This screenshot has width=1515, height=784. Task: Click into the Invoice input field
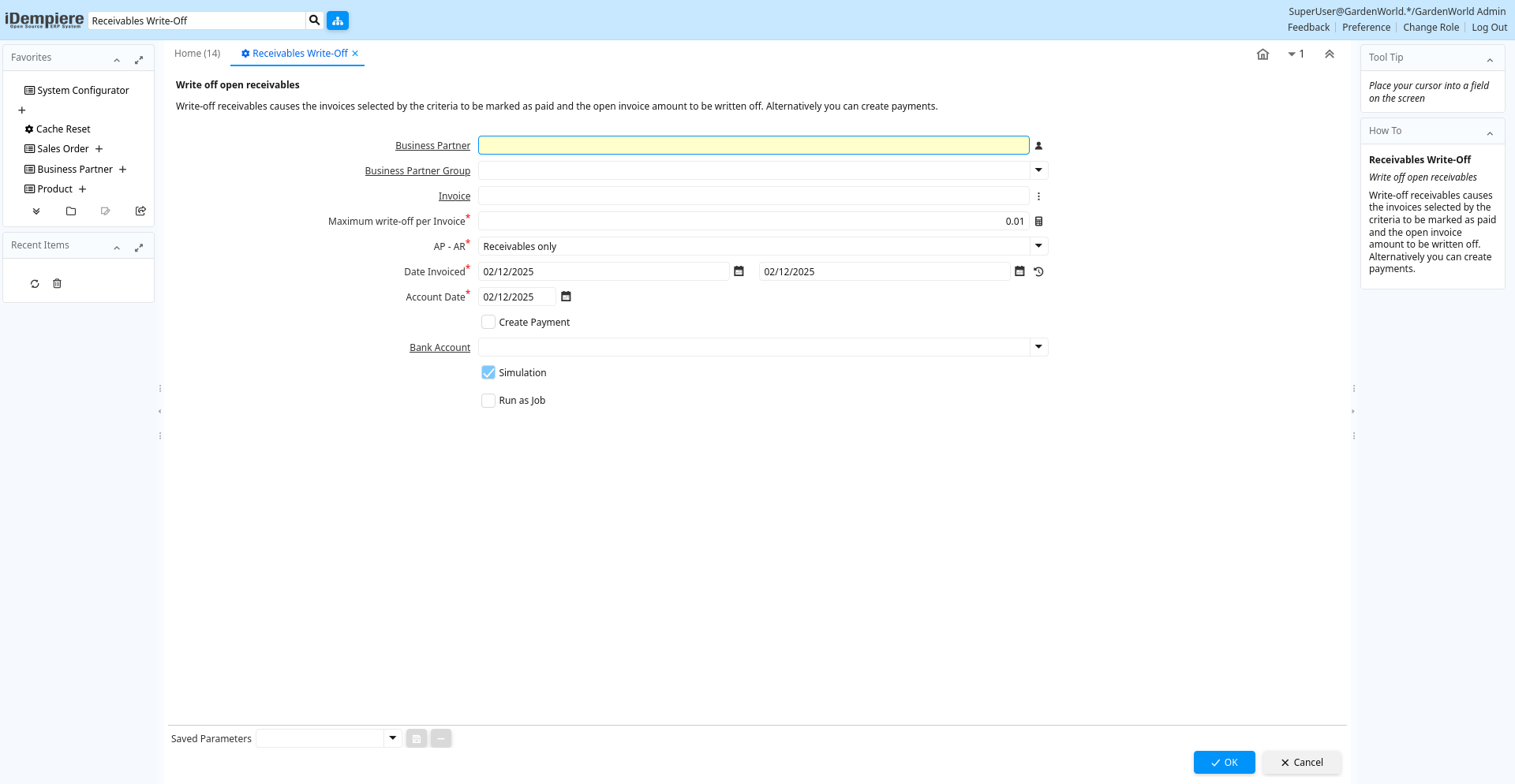coord(753,196)
